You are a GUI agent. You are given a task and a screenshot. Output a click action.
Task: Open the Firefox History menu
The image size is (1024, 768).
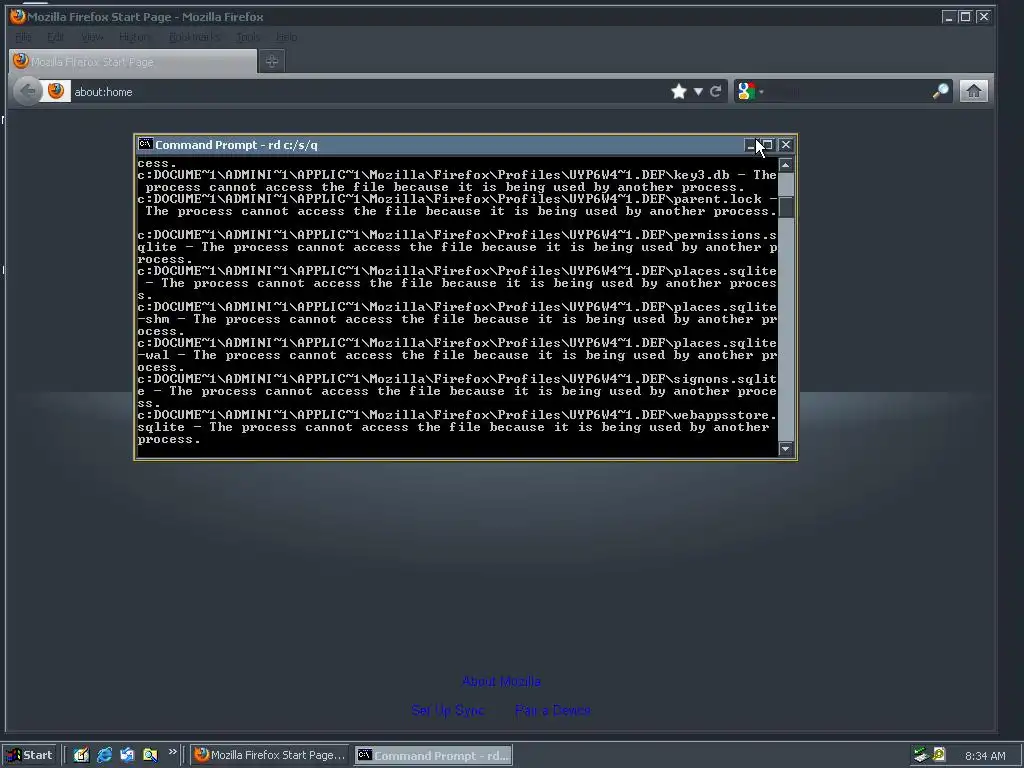135,37
